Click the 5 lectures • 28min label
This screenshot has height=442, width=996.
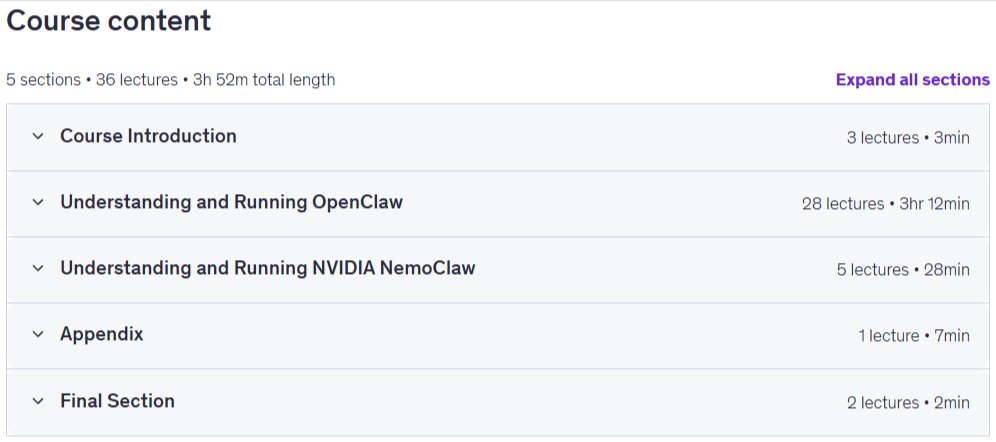pyautogui.click(x=903, y=270)
